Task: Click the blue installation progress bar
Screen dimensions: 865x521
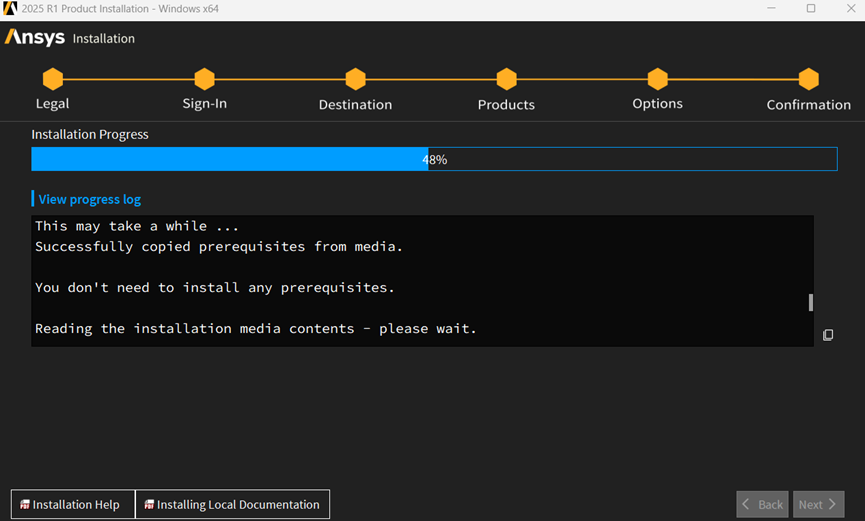Action: (434, 159)
